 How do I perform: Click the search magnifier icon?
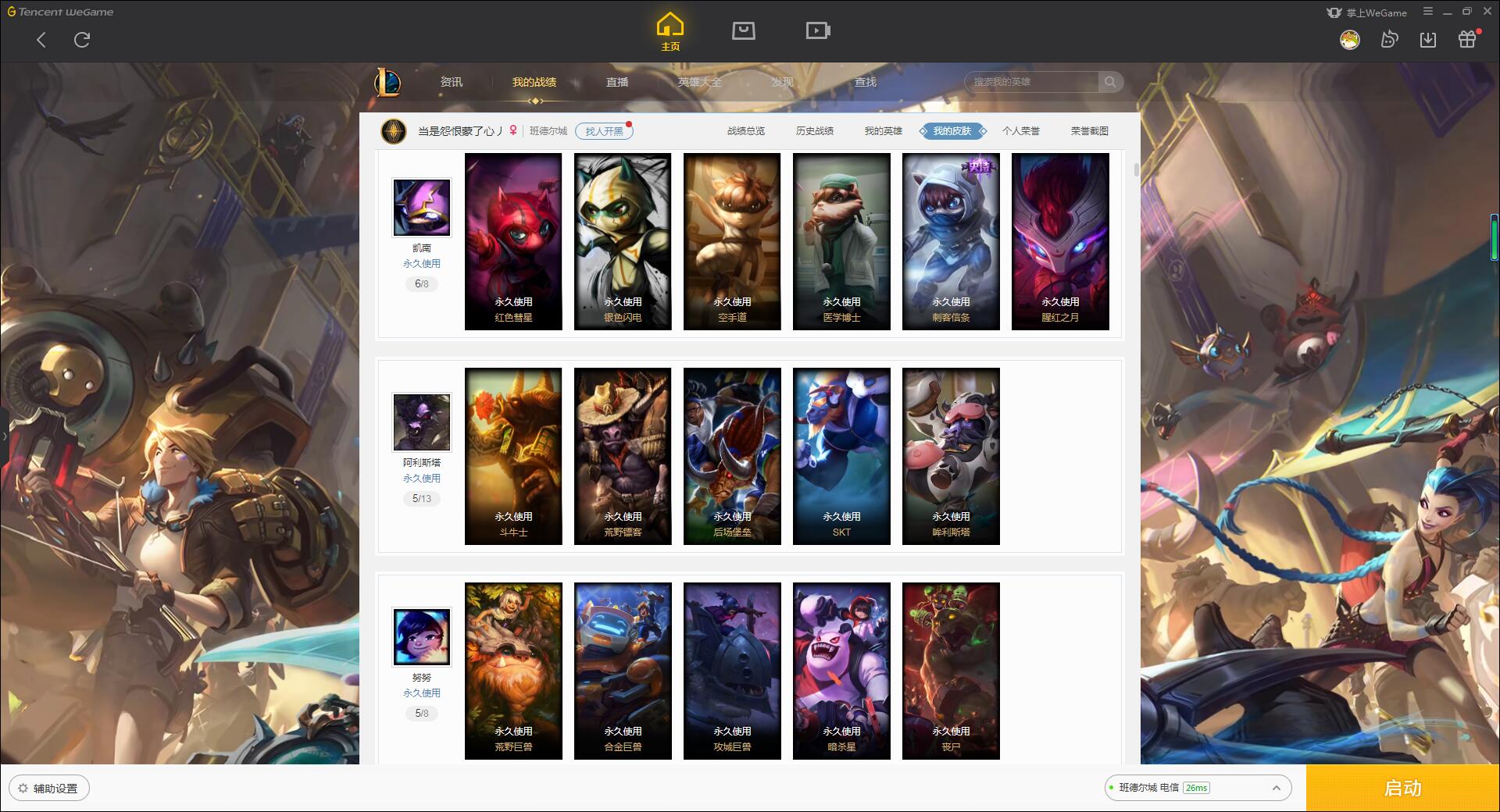1110,82
